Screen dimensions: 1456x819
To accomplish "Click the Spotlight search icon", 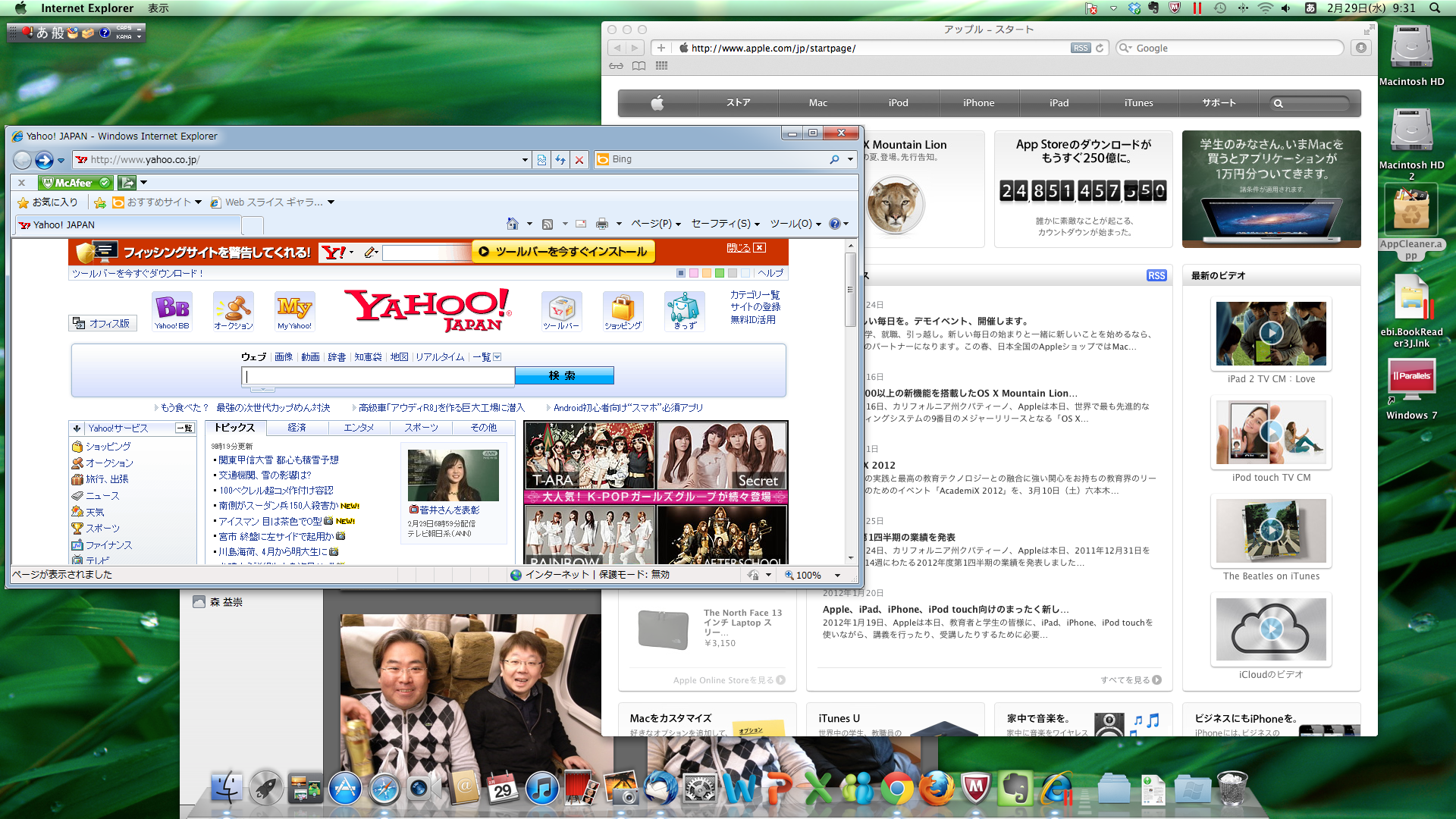I will click(x=1435, y=8).
